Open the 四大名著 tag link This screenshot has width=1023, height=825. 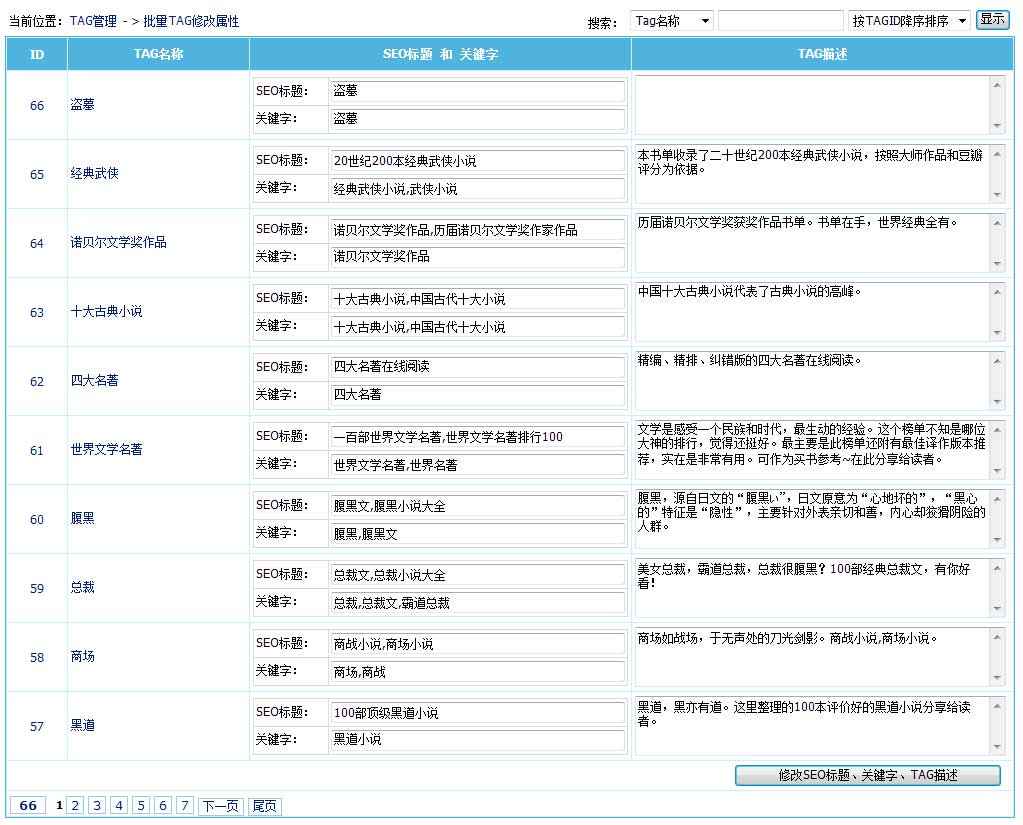[95, 381]
